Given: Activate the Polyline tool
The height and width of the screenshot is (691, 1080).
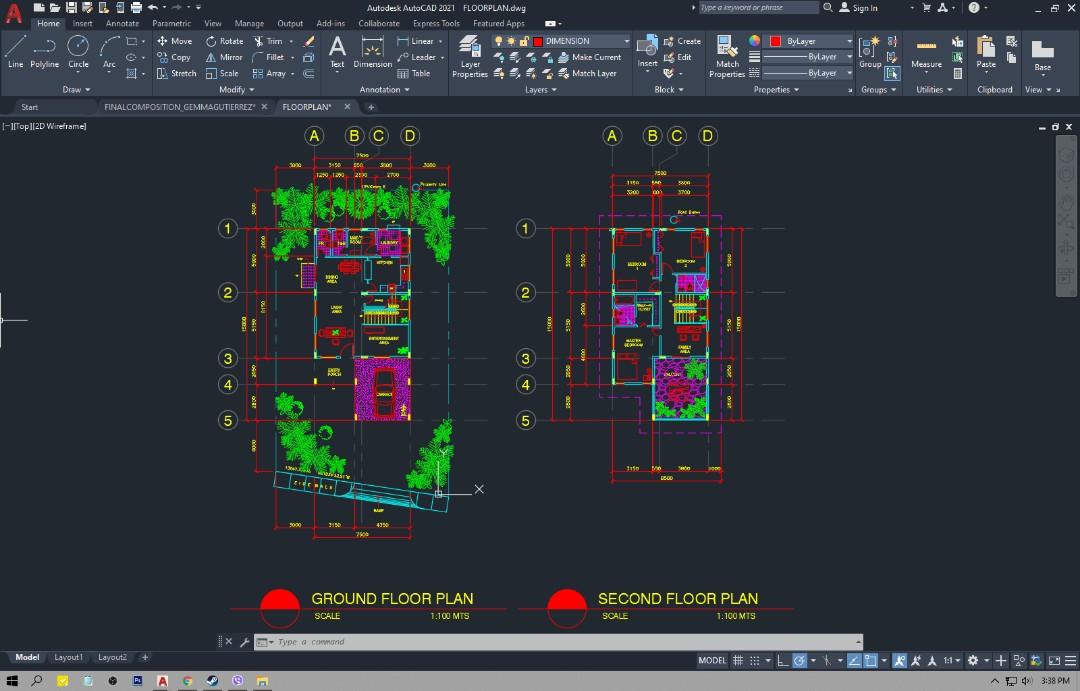Looking at the screenshot, I should coord(44,50).
